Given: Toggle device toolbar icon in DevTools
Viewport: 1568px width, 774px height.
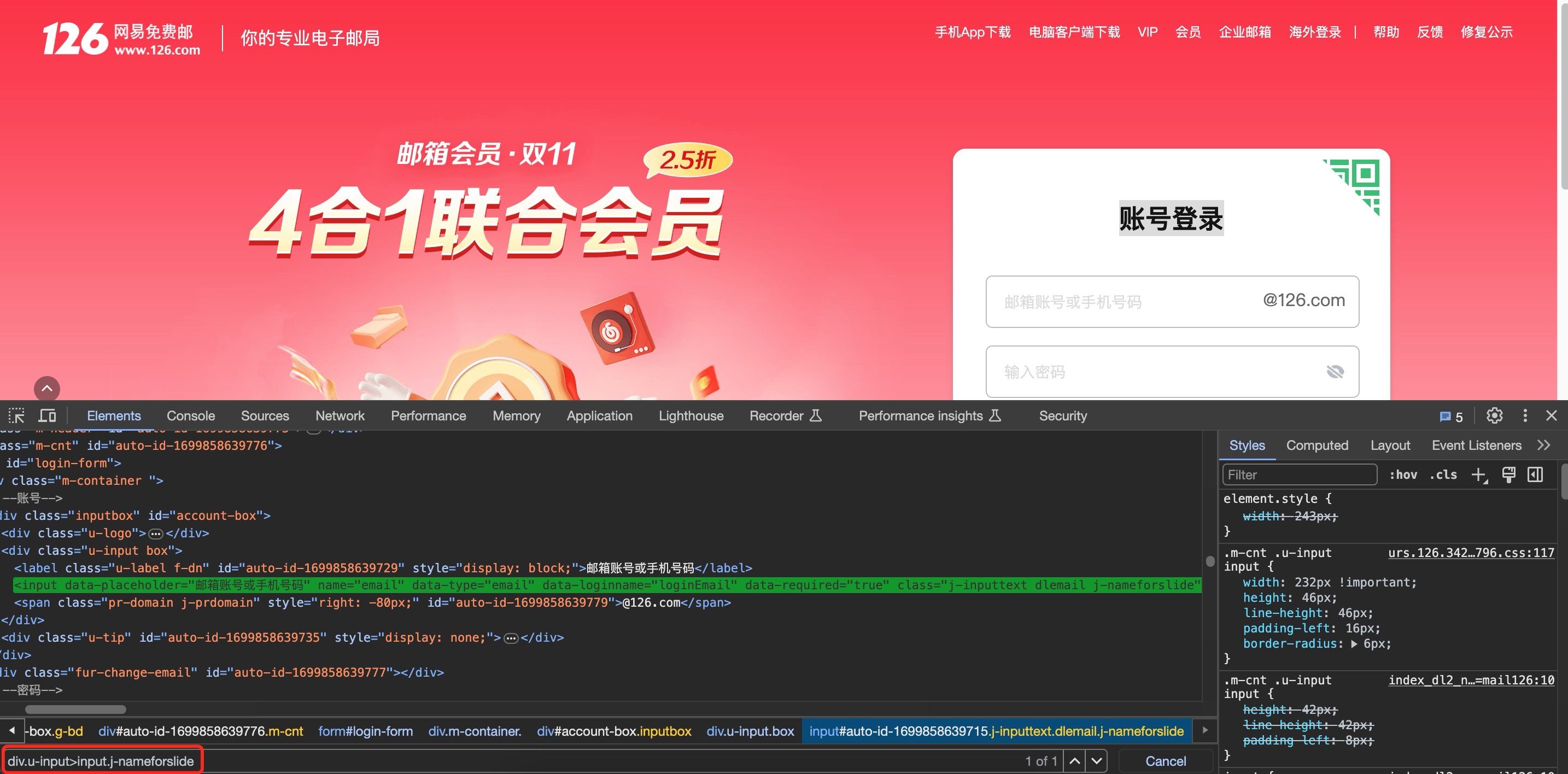Looking at the screenshot, I should coord(48,415).
